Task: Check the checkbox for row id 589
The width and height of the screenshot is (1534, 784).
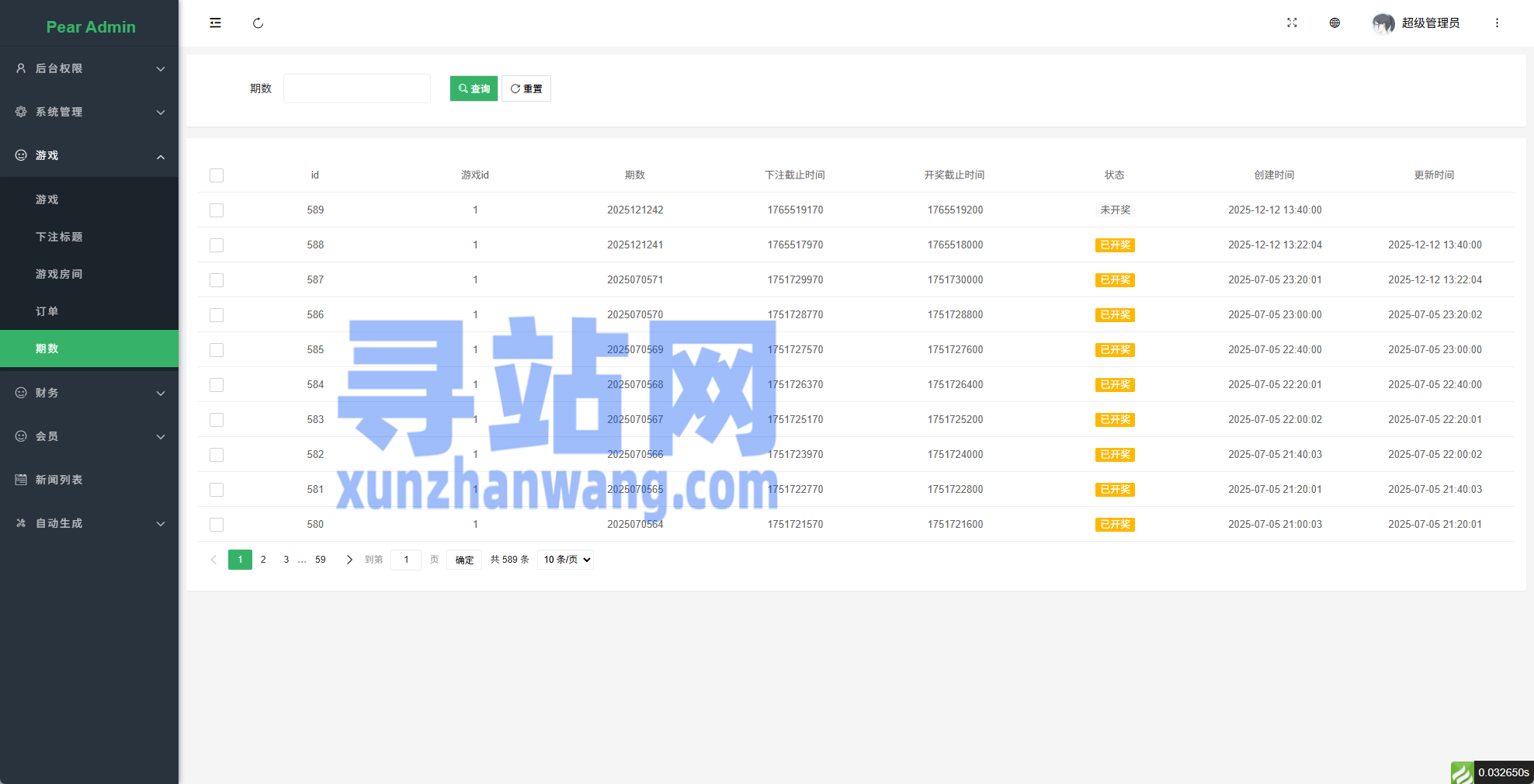Action: click(217, 210)
